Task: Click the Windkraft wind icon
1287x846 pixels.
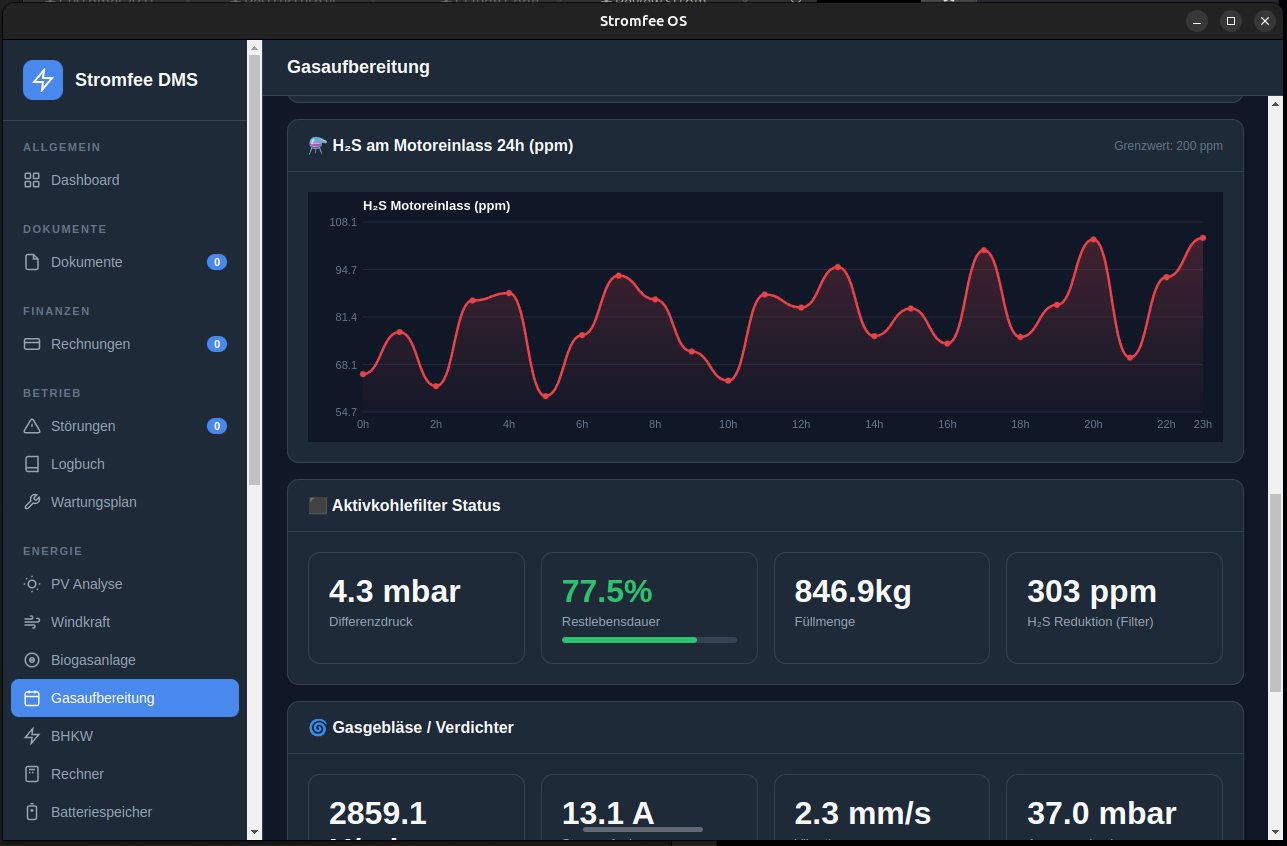Action: pyautogui.click(x=32, y=622)
